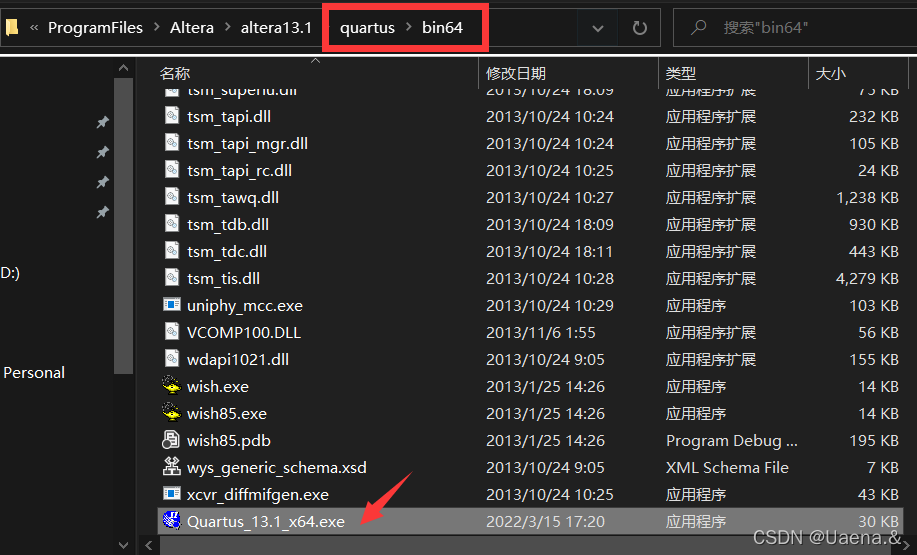Click the first quick access pin icon
Screen dimensions: 917x555
pos(103,122)
